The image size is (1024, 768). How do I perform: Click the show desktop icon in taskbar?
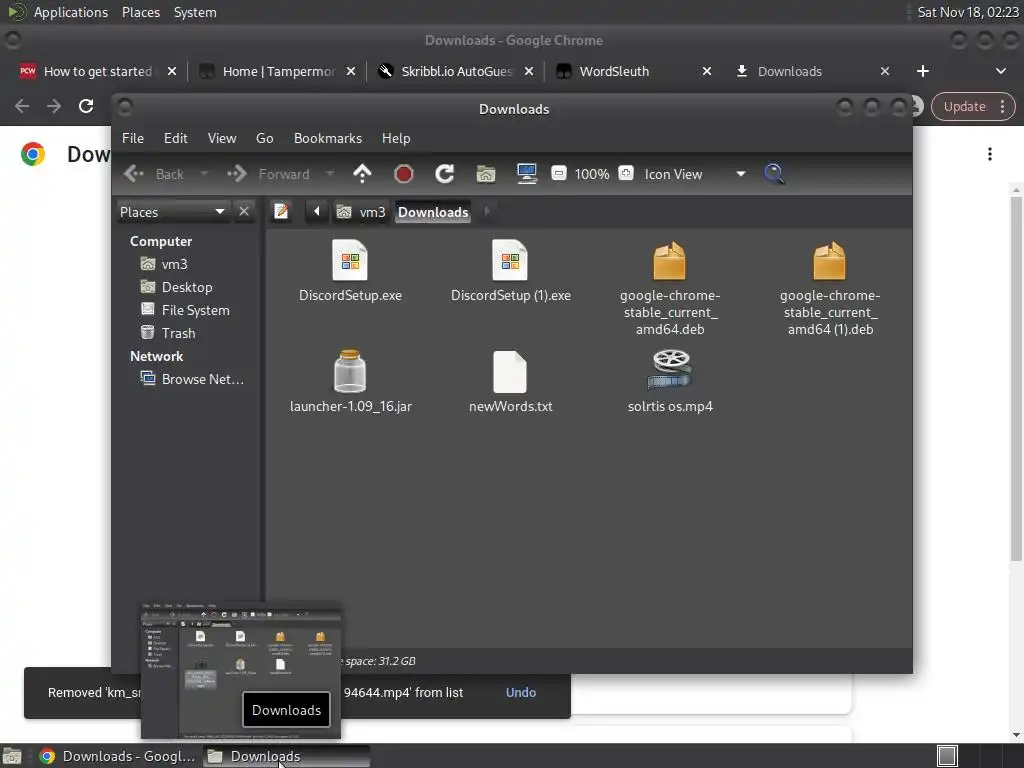click(x=12, y=756)
